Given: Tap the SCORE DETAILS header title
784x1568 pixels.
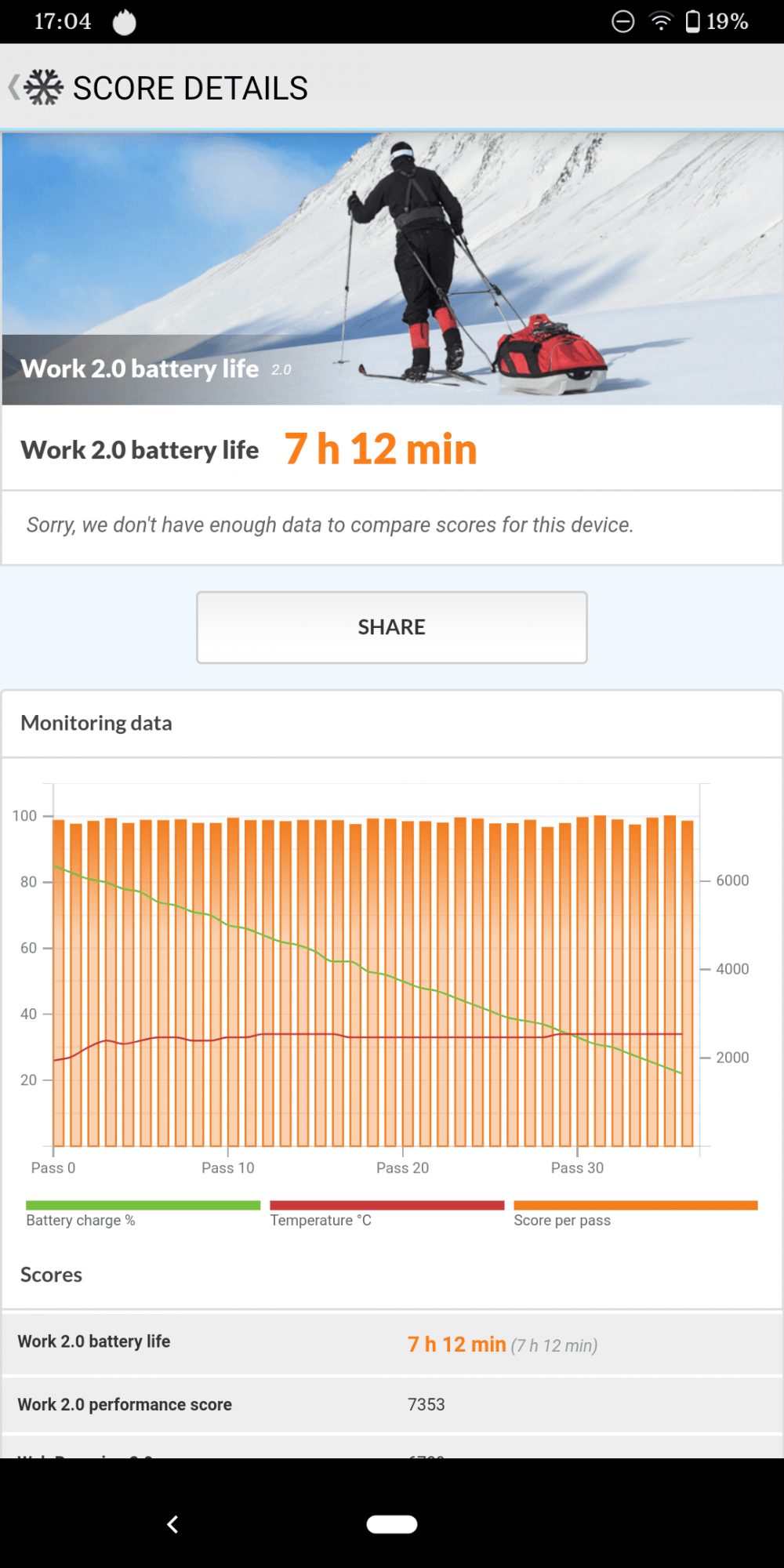Looking at the screenshot, I should (x=191, y=88).
